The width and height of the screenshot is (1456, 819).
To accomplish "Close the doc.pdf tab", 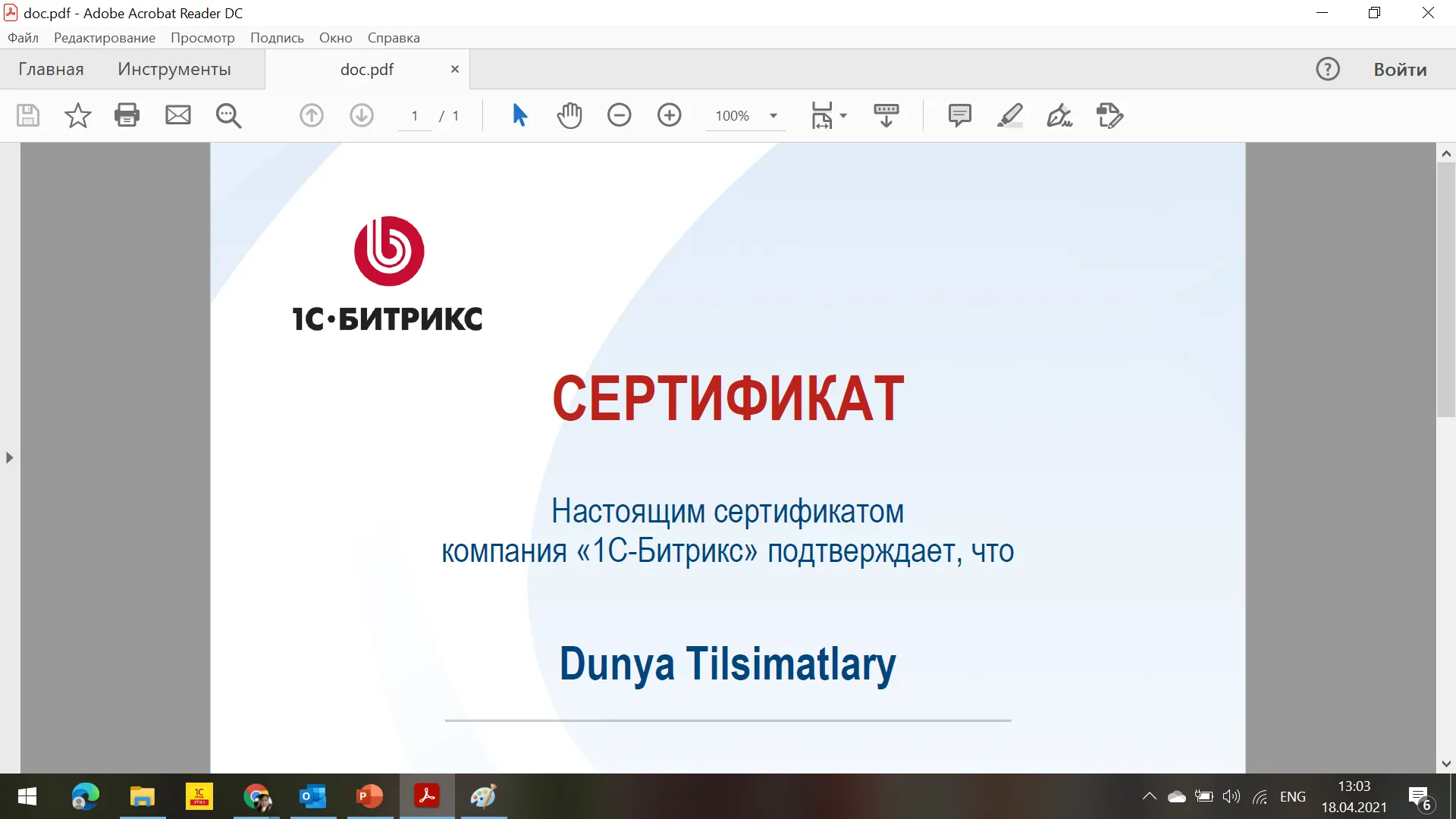I will coord(455,69).
